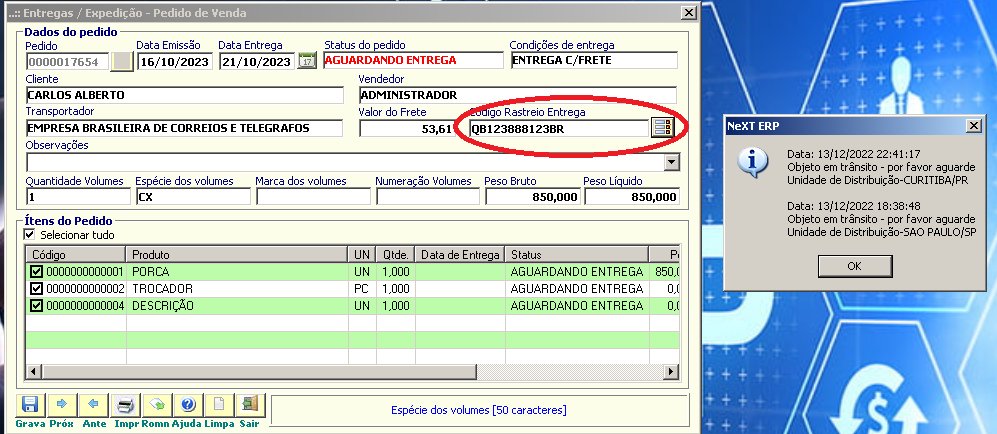Go to previous record with Ante

pyautogui.click(x=93, y=405)
